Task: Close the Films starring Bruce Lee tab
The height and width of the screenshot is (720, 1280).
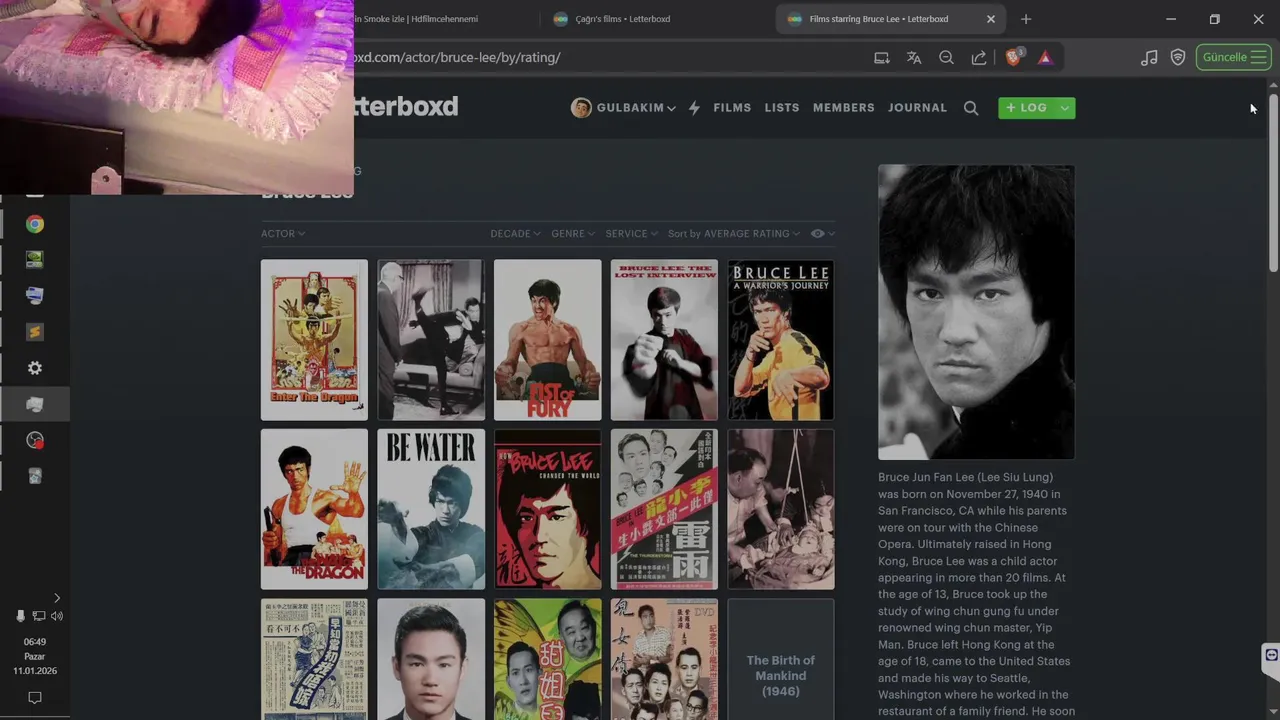Action: [x=991, y=19]
